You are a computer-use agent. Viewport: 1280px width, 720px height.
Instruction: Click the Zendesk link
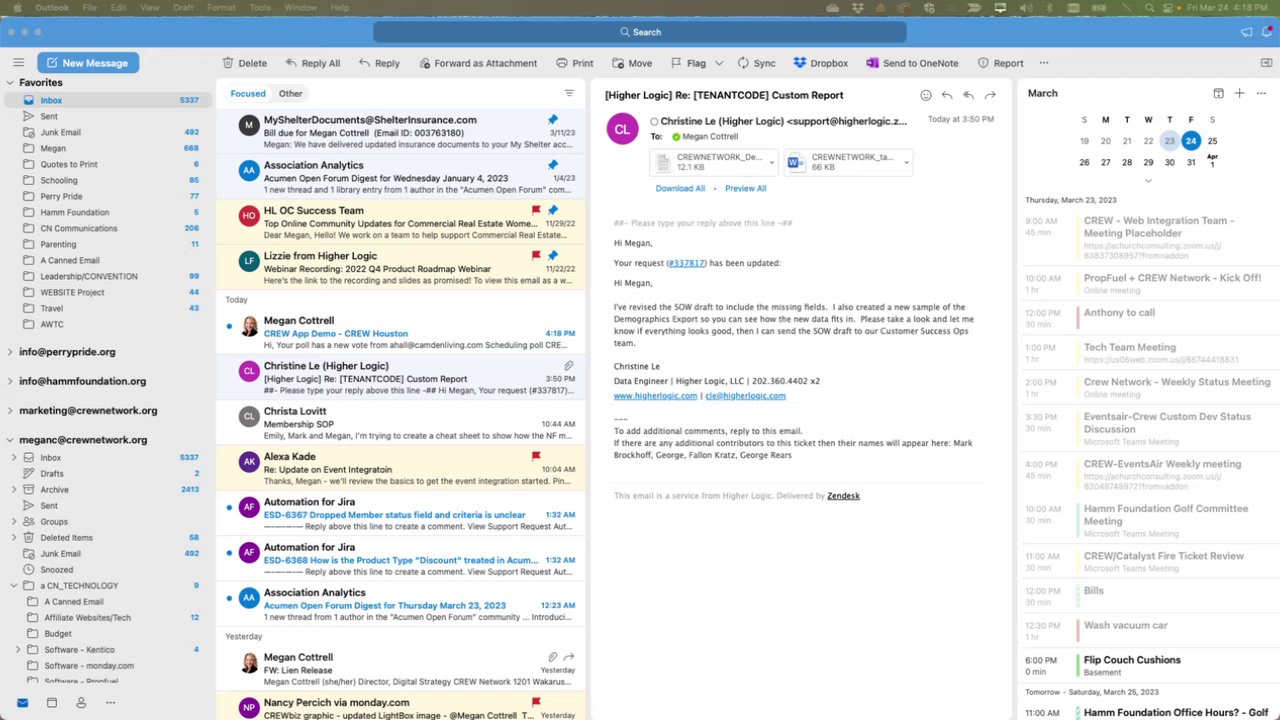(x=843, y=496)
